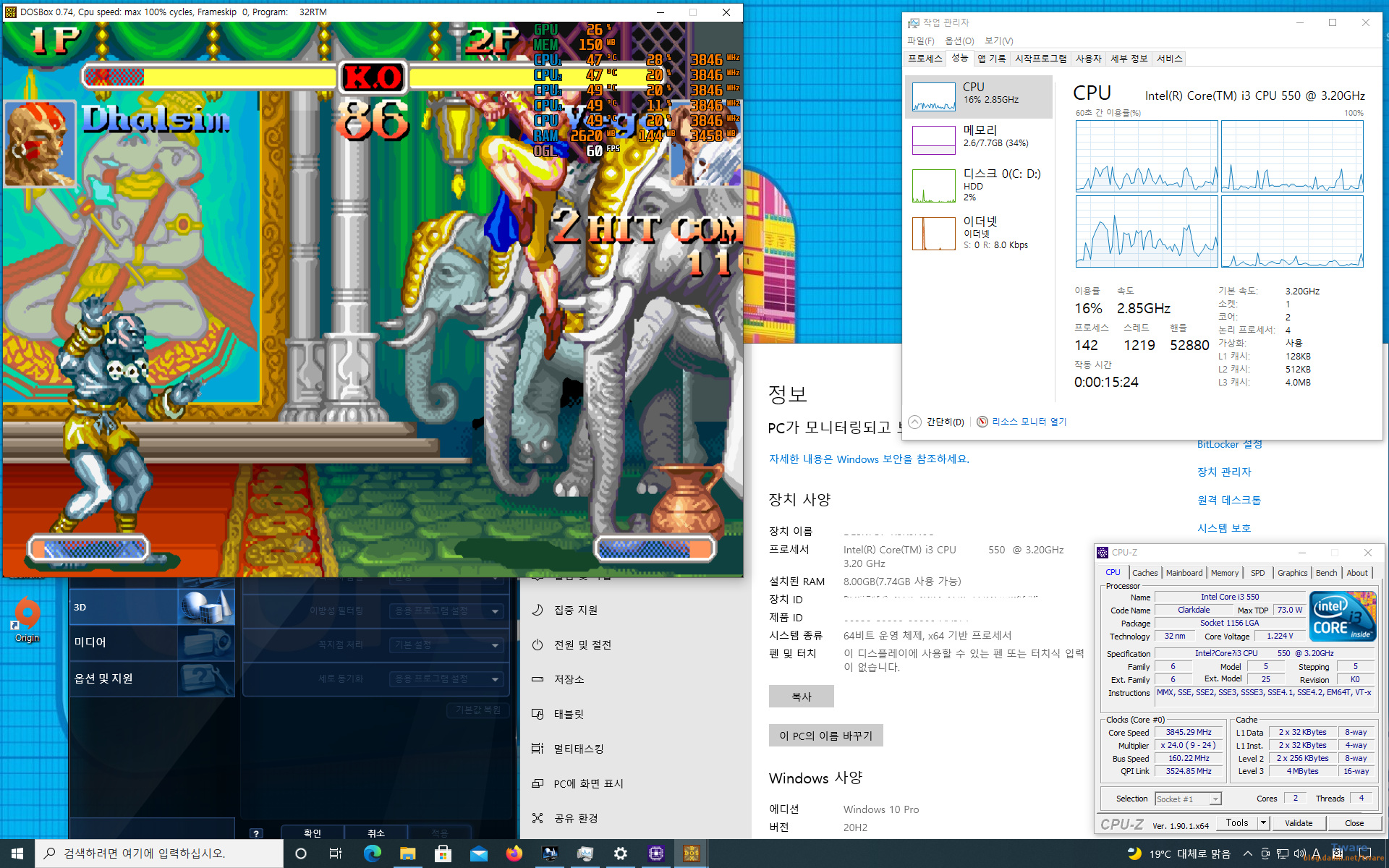Image resolution: width=1389 pixels, height=868 pixels.
Task: Open Microsoft Edge from taskbar
Action: [373, 854]
